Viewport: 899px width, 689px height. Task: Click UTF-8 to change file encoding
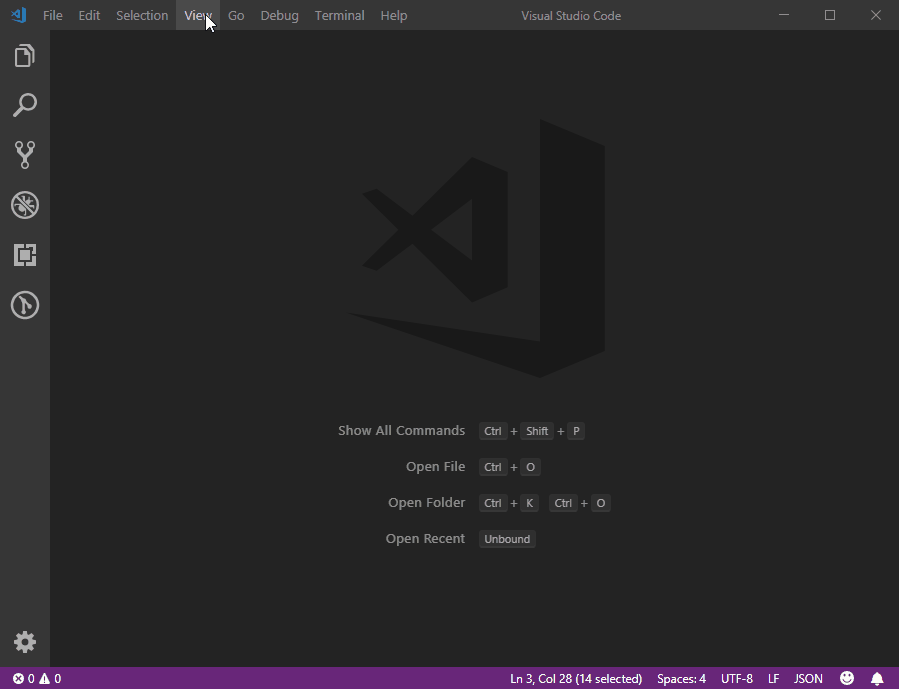pyautogui.click(x=737, y=678)
